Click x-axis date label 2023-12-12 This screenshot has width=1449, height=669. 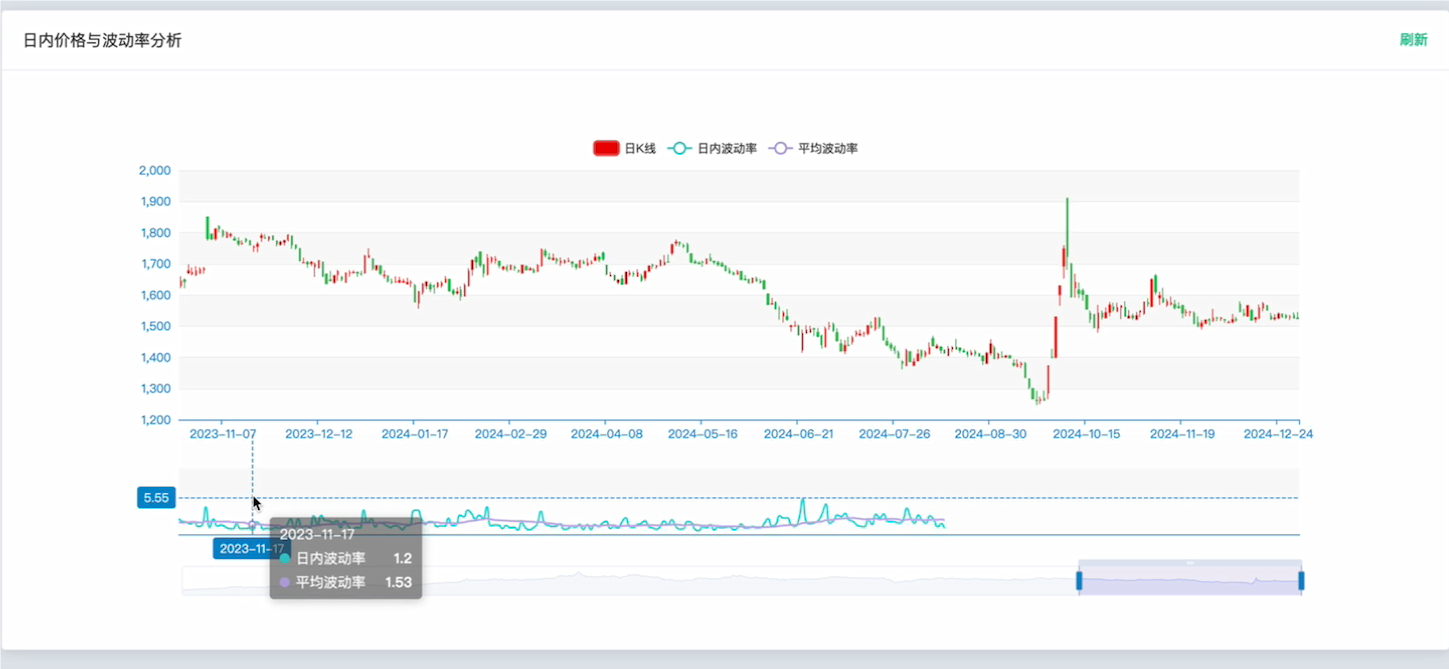click(319, 434)
